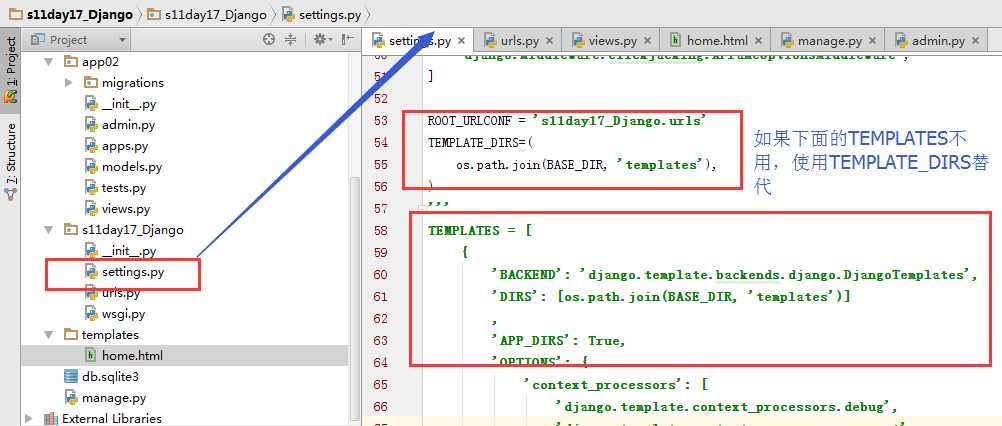Viewport: 1002px width, 426px height.
Task: Click the 'BACKEND' line in TEMPLATES
Action: [734, 275]
